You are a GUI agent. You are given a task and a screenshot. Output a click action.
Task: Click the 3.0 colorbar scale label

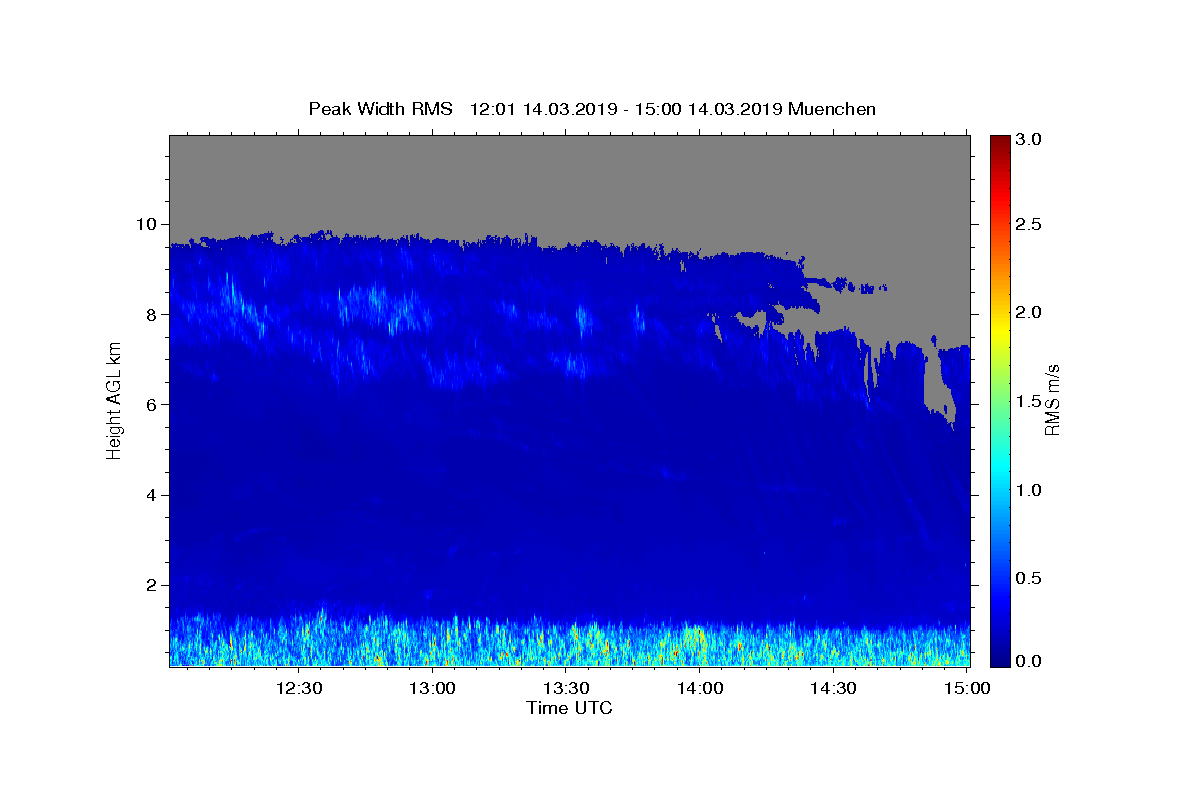pos(1030,140)
